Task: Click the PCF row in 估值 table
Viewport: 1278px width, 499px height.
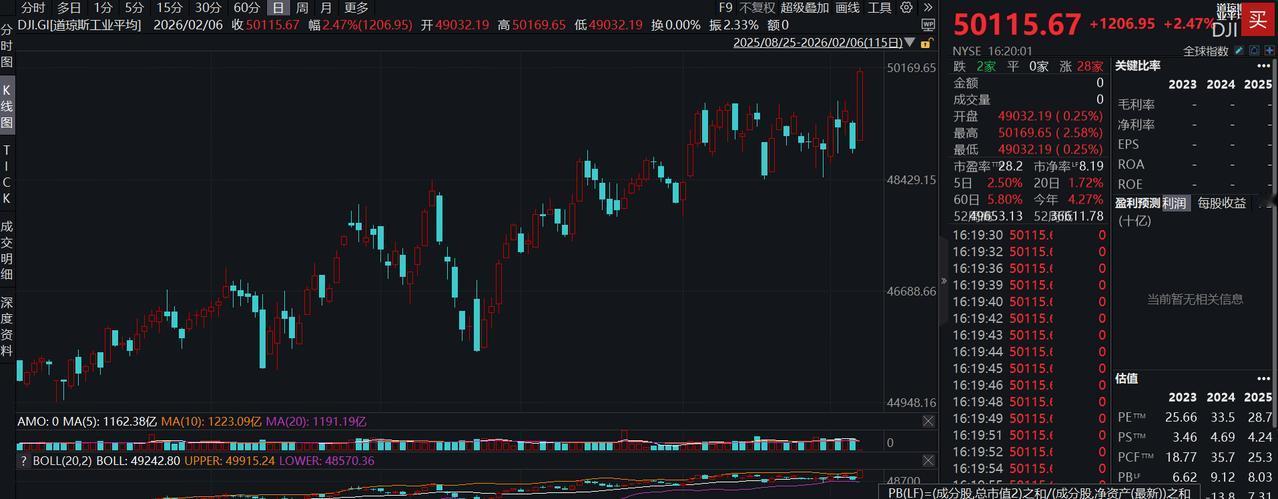Action: pyautogui.click(x=1195, y=456)
